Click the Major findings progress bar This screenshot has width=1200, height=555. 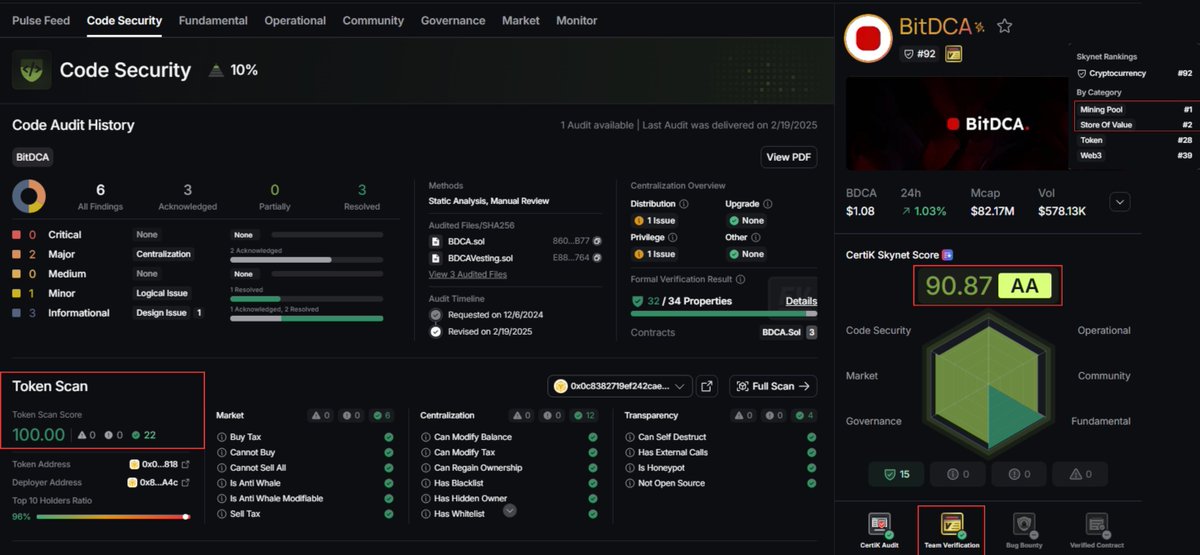tap(307, 259)
